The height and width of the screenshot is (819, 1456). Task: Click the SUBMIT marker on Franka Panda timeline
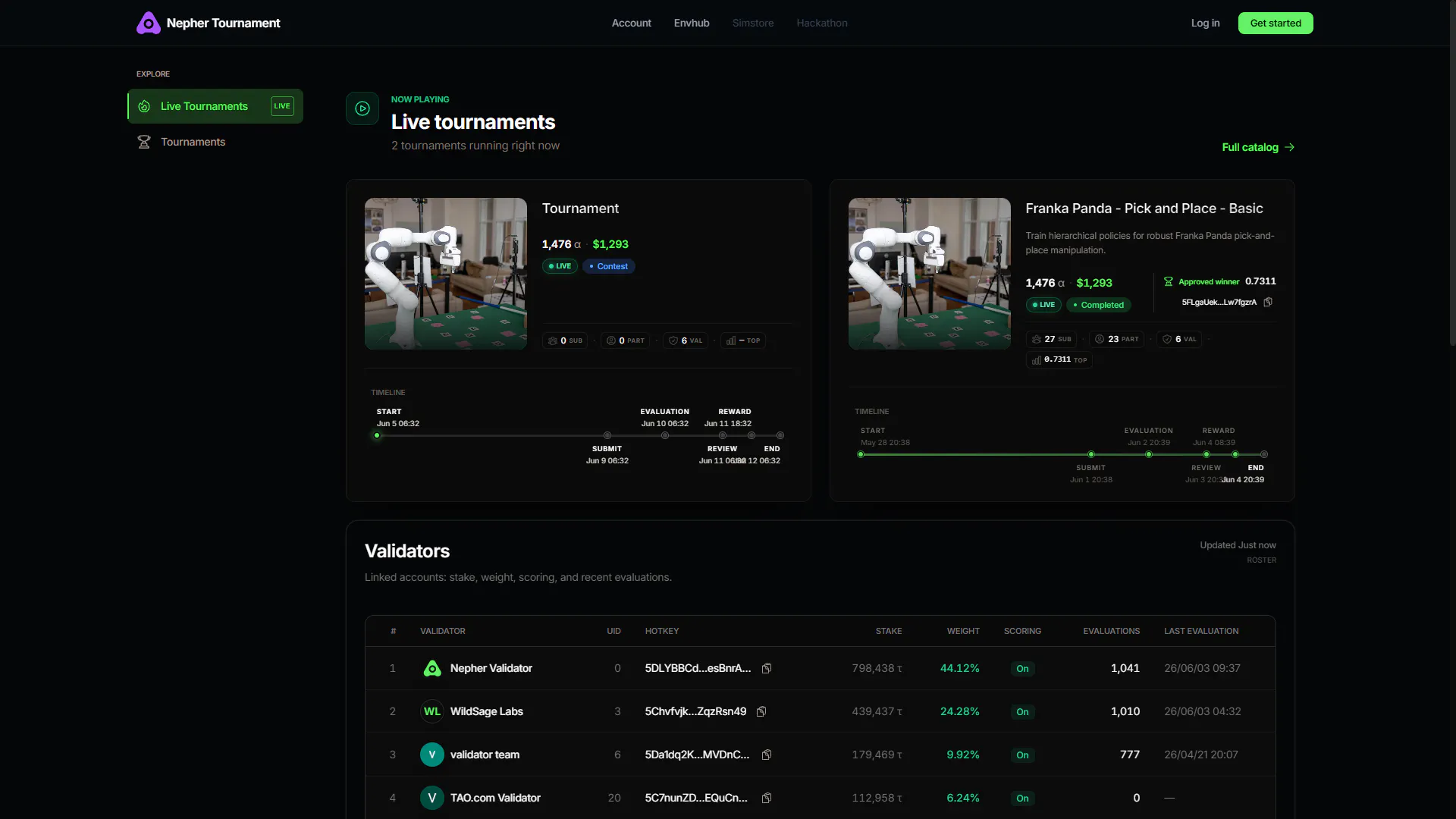[x=1091, y=454]
